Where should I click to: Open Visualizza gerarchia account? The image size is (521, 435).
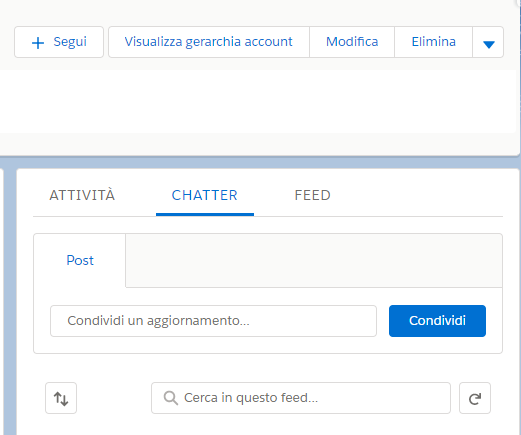[209, 42]
